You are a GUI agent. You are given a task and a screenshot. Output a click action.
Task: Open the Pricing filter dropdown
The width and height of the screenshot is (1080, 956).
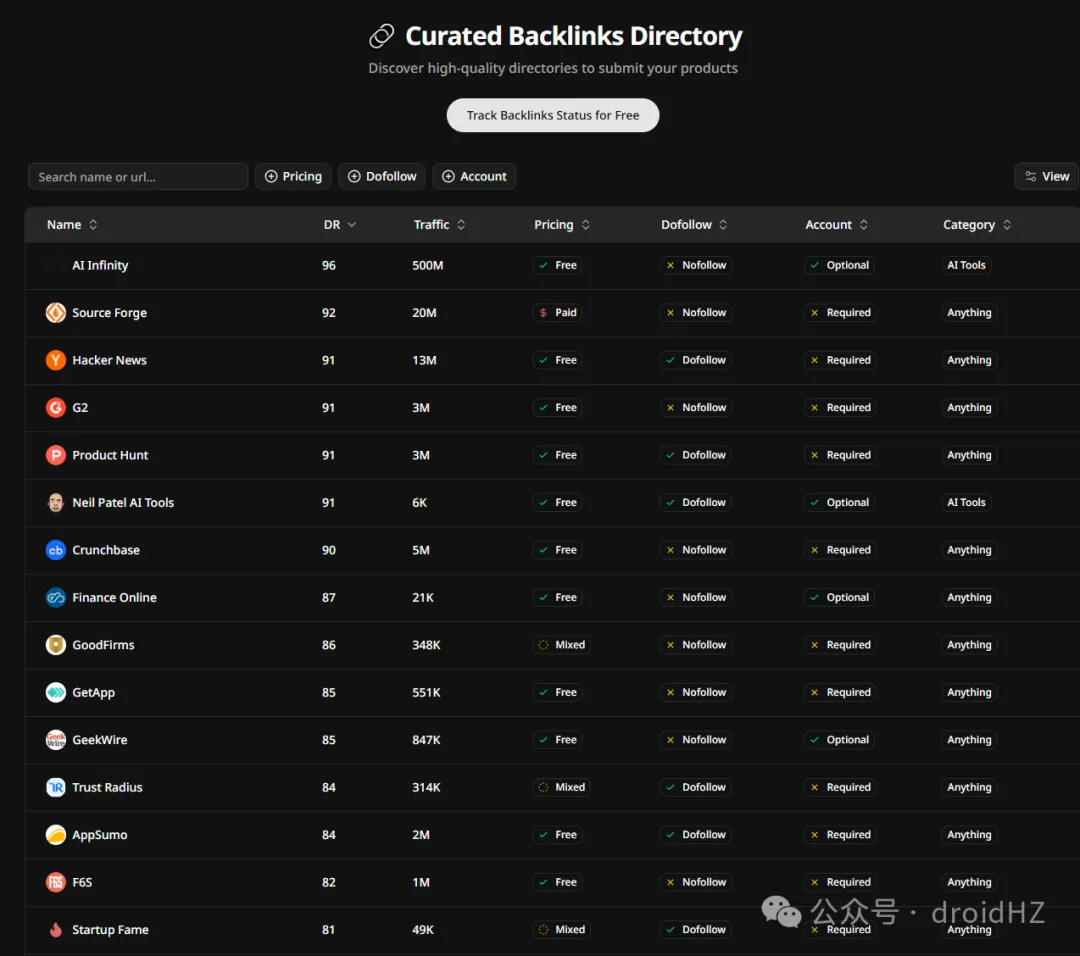pos(293,177)
